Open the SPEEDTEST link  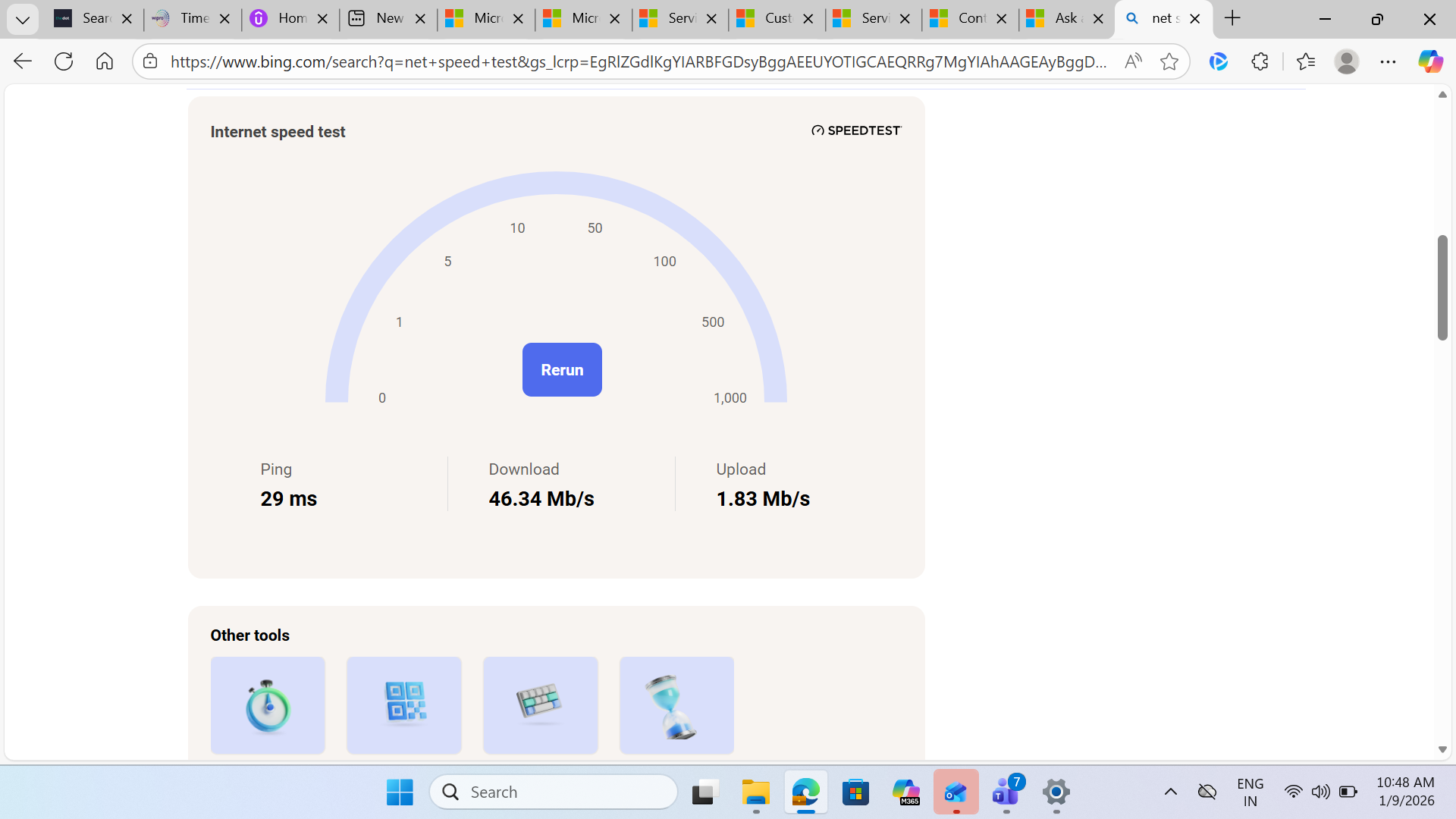pyautogui.click(x=855, y=130)
